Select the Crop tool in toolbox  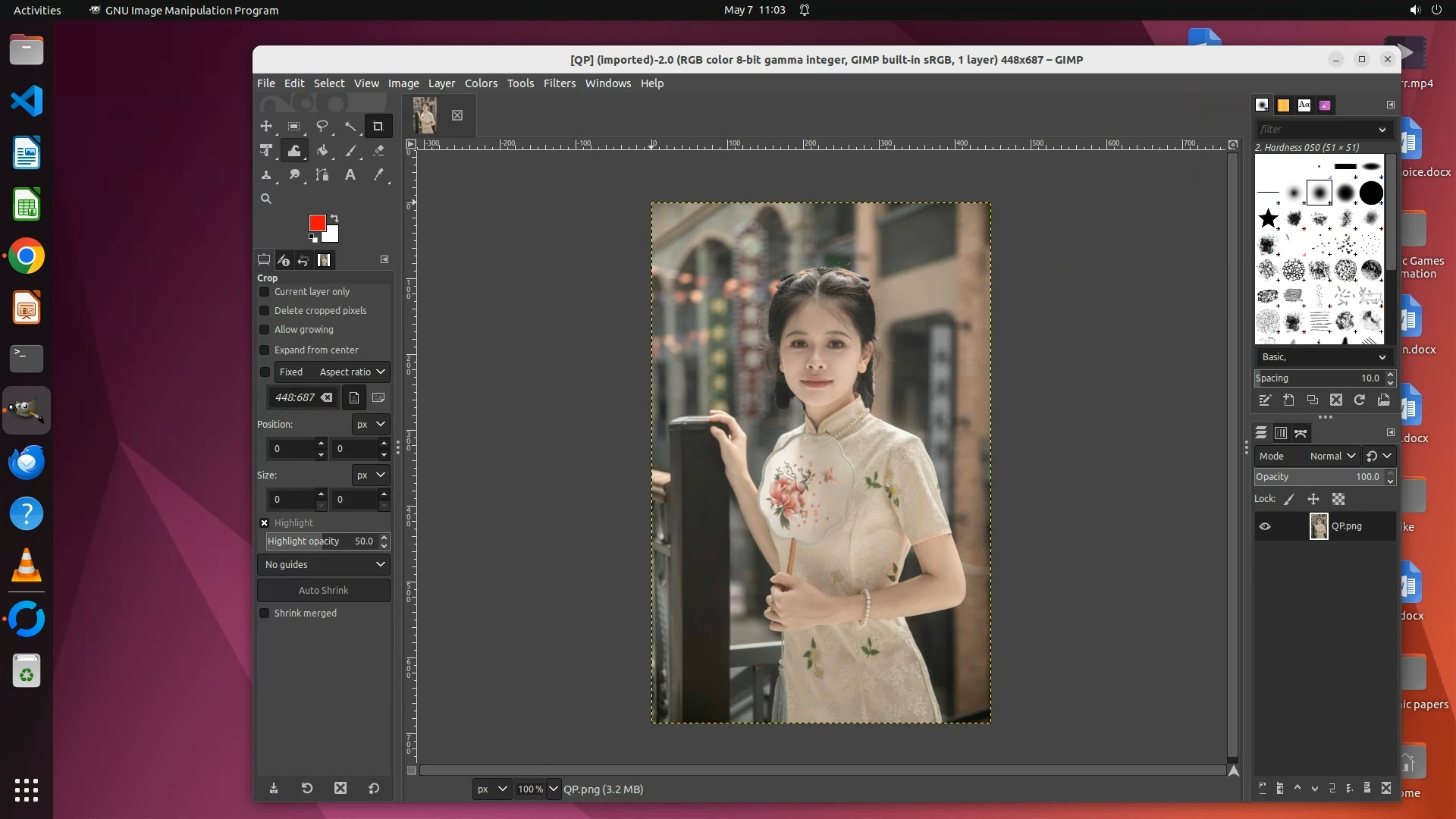[378, 127]
